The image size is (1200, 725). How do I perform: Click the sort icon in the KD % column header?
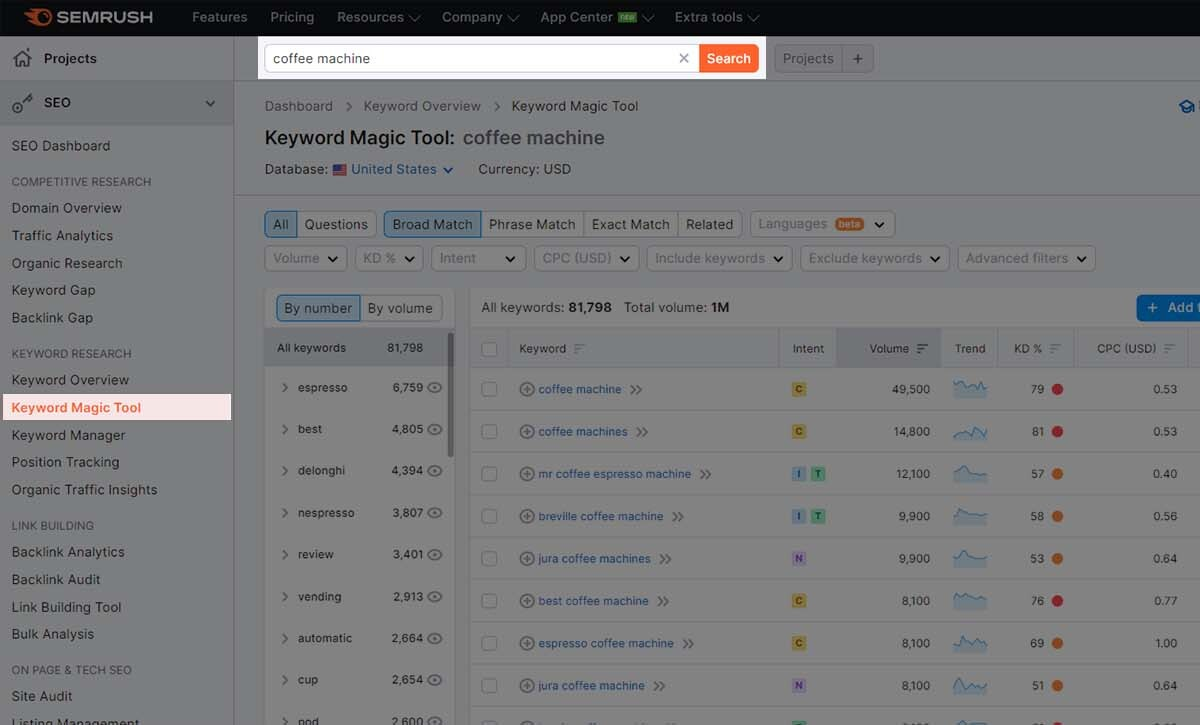click(1055, 349)
